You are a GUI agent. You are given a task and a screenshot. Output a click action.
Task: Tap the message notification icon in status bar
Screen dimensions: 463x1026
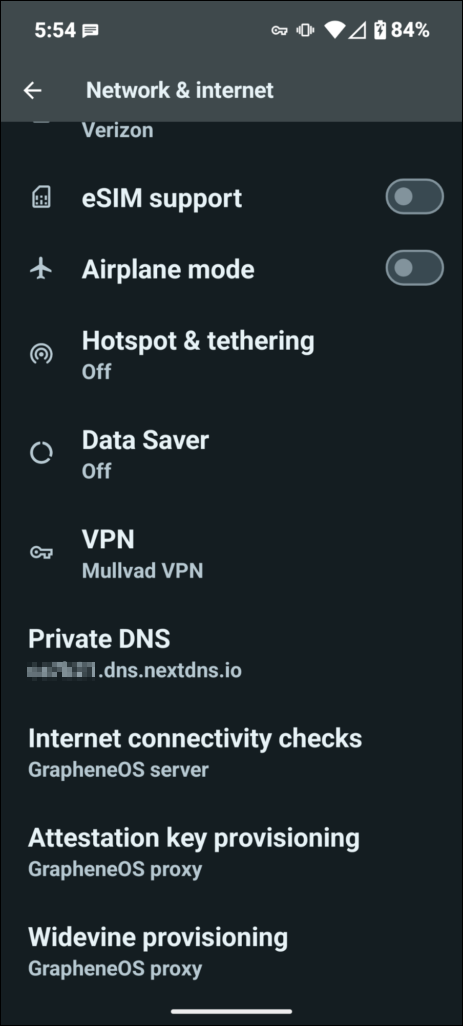click(x=90, y=30)
